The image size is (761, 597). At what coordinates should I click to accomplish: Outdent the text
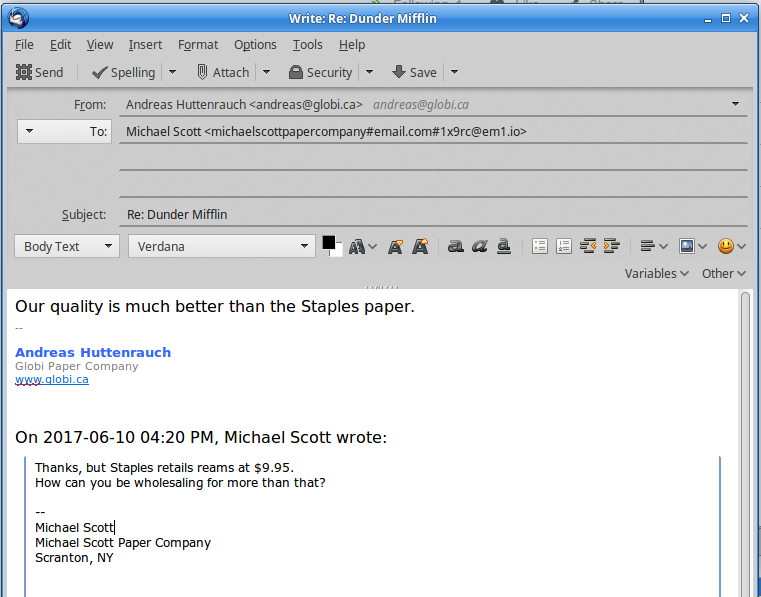pos(588,246)
